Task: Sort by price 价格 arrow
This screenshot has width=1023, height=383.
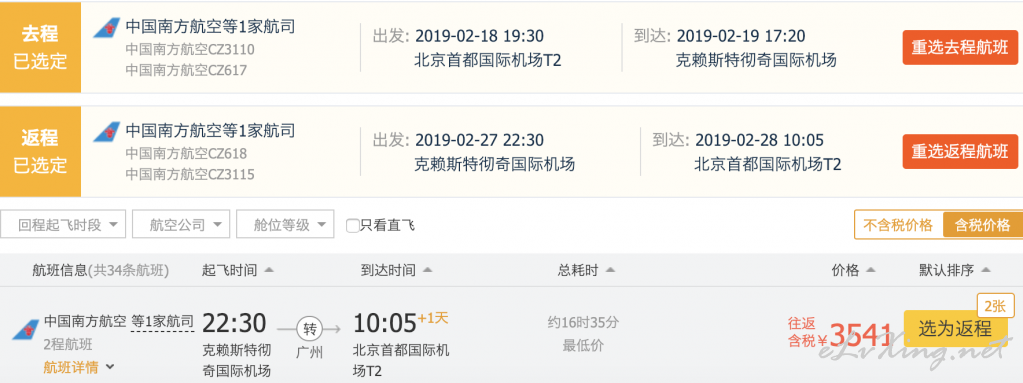Action: pos(870,270)
